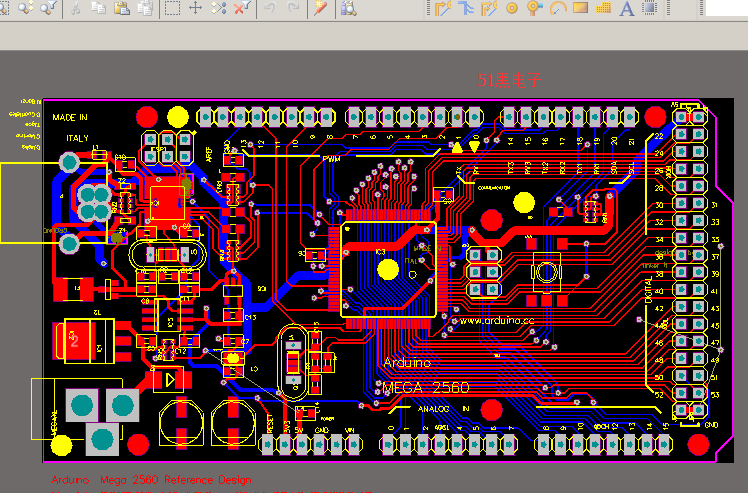Select the Arduino Mega 2560 Reference Design text
Screen dimensions: 748x493
tap(151, 480)
